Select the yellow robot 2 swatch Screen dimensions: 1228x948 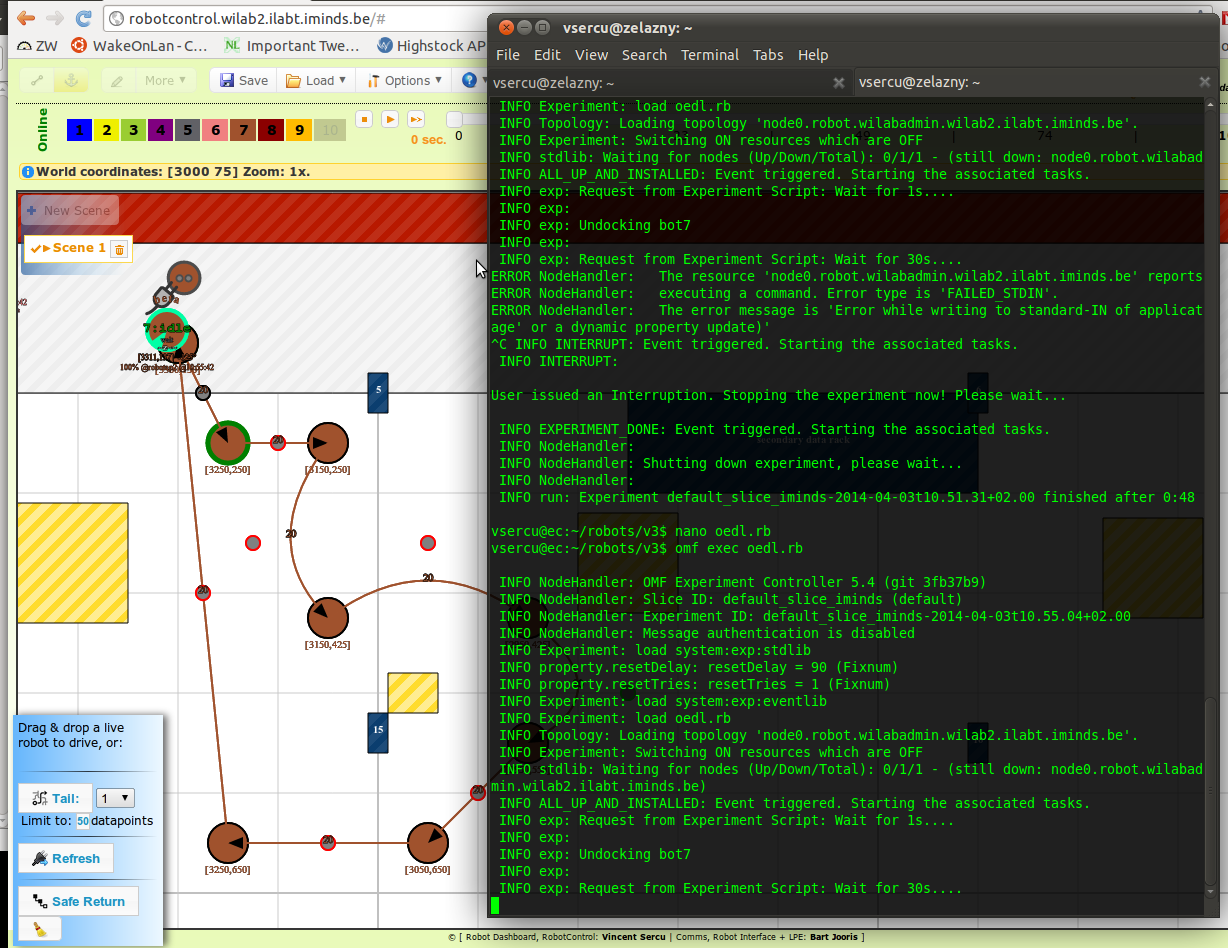click(x=106, y=130)
